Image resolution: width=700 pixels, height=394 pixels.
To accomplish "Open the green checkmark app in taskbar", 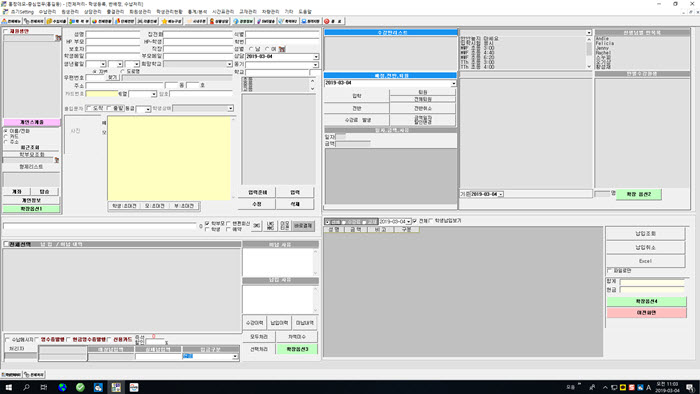I will tap(80, 387).
